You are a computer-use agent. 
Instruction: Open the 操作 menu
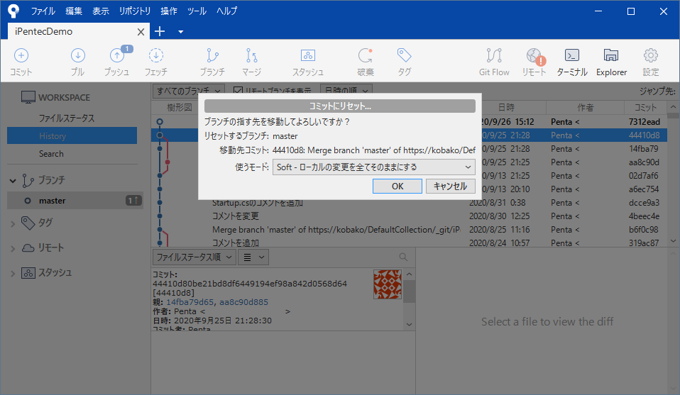169,11
